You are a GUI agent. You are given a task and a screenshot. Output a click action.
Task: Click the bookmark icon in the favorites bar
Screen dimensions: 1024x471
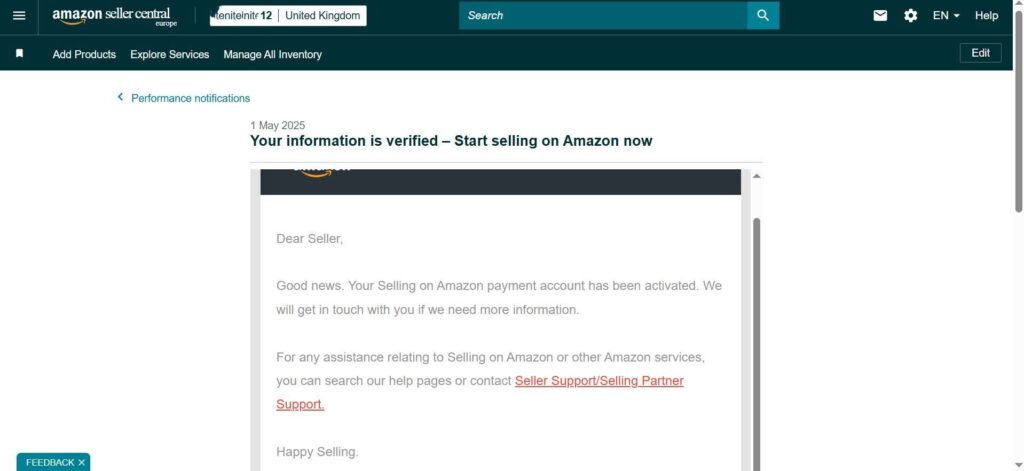(x=19, y=54)
